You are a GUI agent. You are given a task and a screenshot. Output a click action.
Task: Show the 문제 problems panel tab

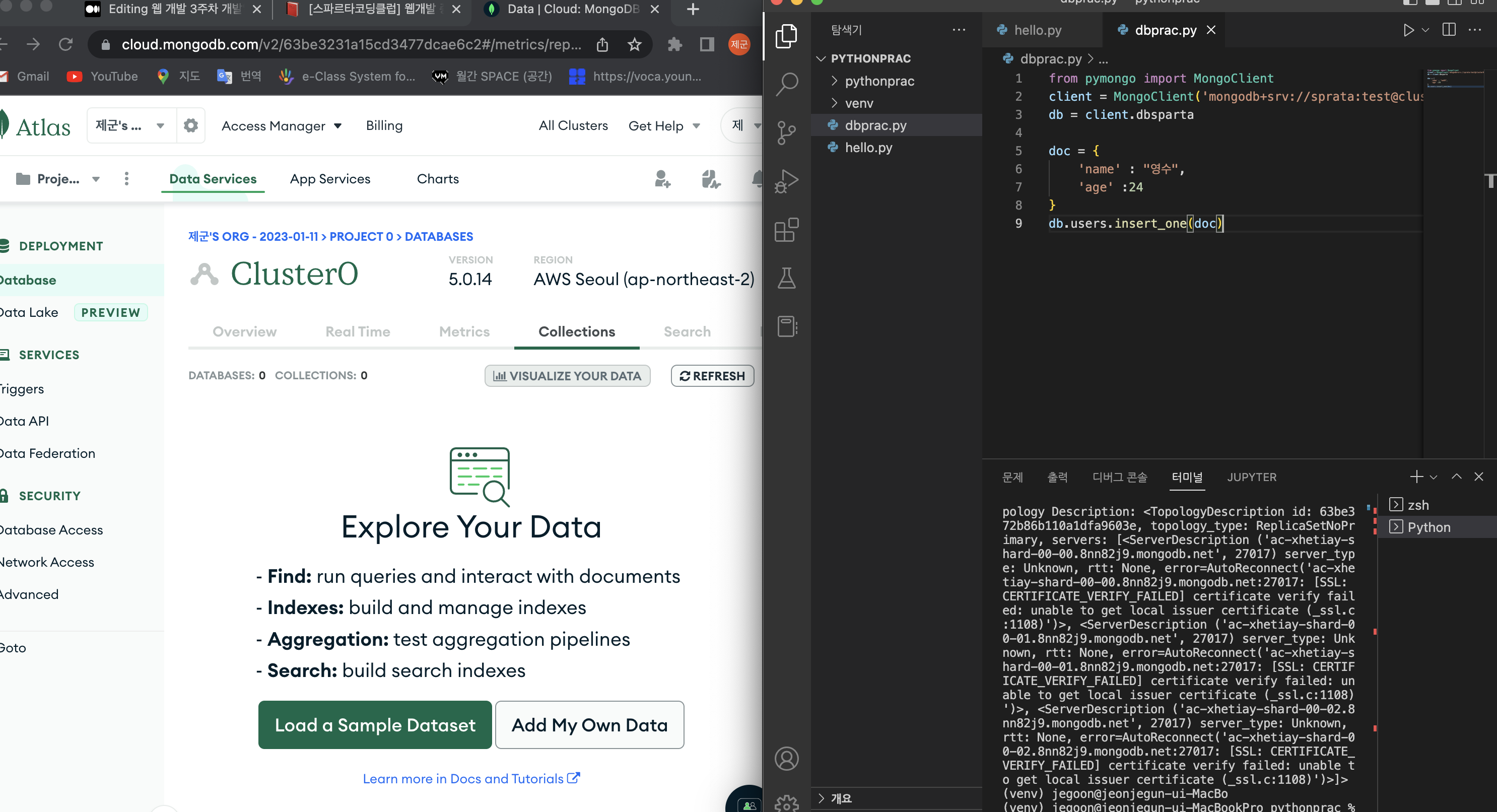coord(1012,477)
